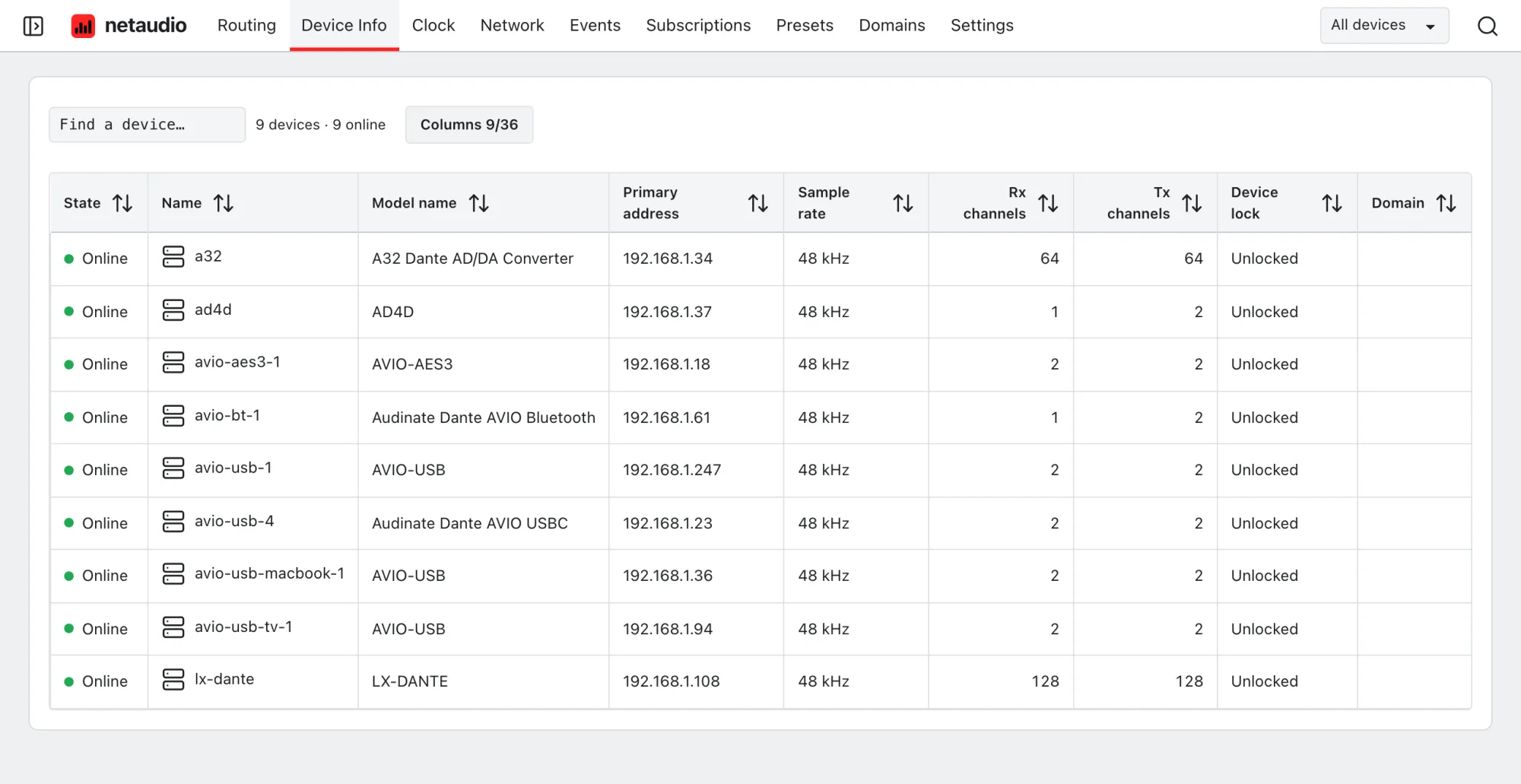Click LX-DANTE model name cell
This screenshot has height=784, width=1521.
[x=410, y=681]
